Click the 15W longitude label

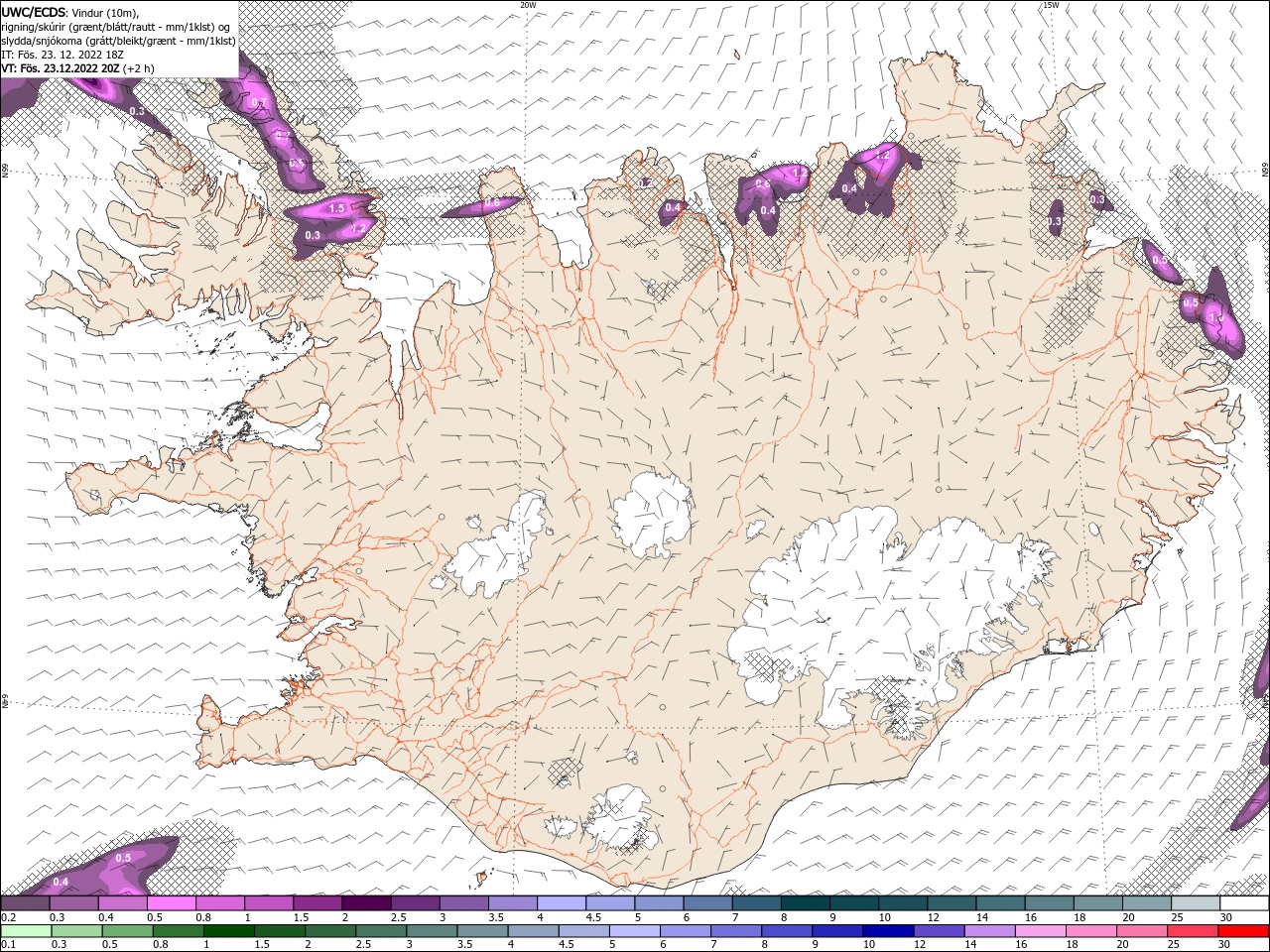[1051, 5]
